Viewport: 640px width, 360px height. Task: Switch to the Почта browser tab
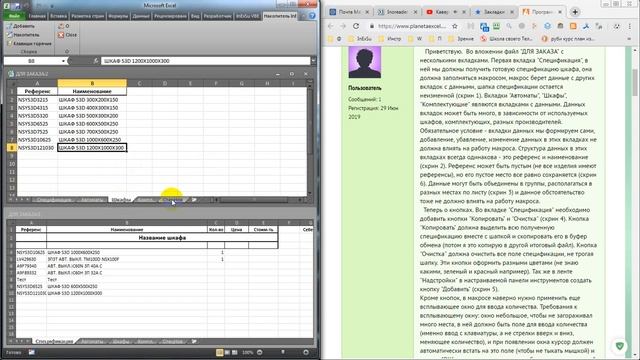pos(349,12)
